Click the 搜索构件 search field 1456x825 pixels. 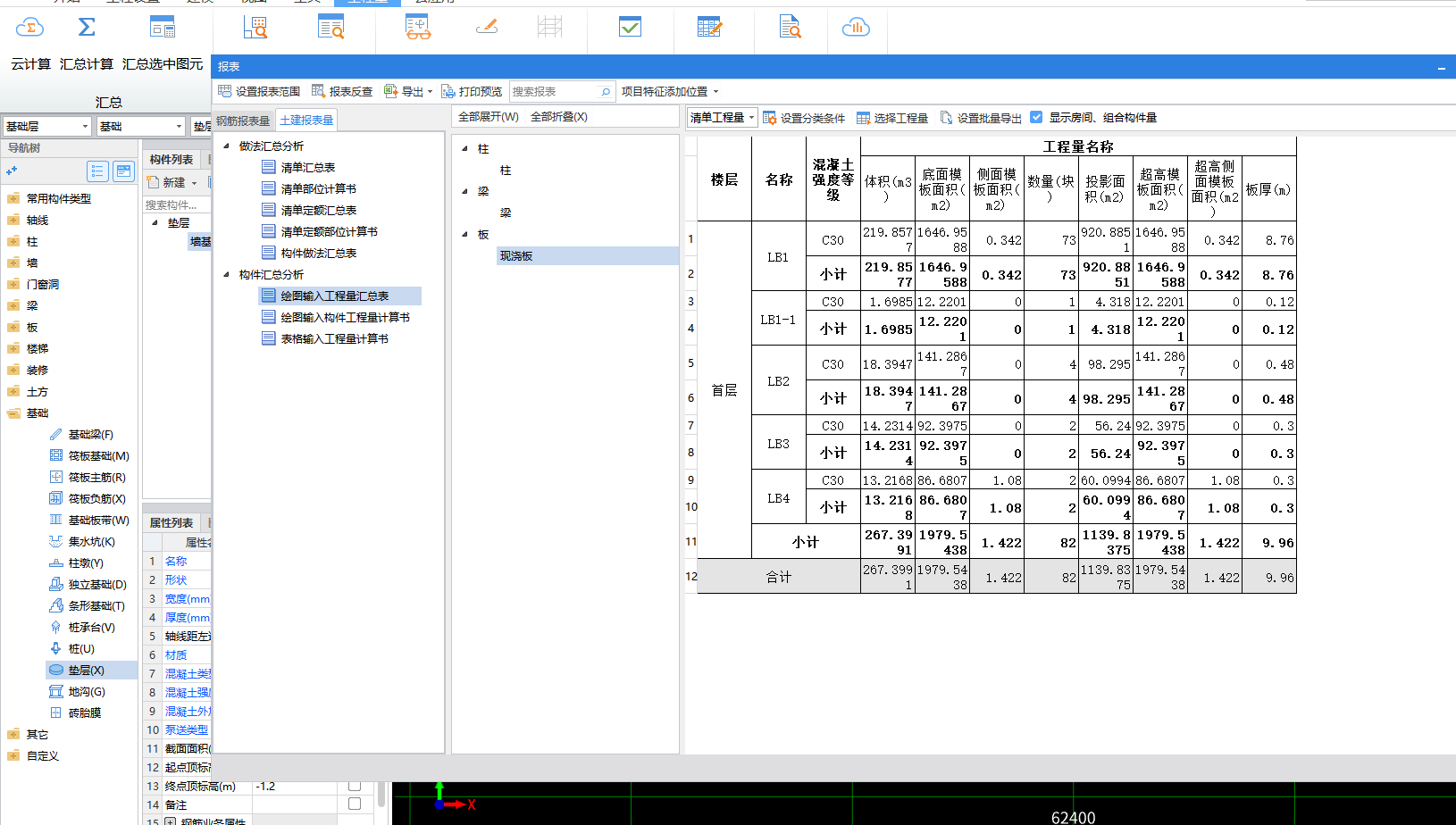177,204
